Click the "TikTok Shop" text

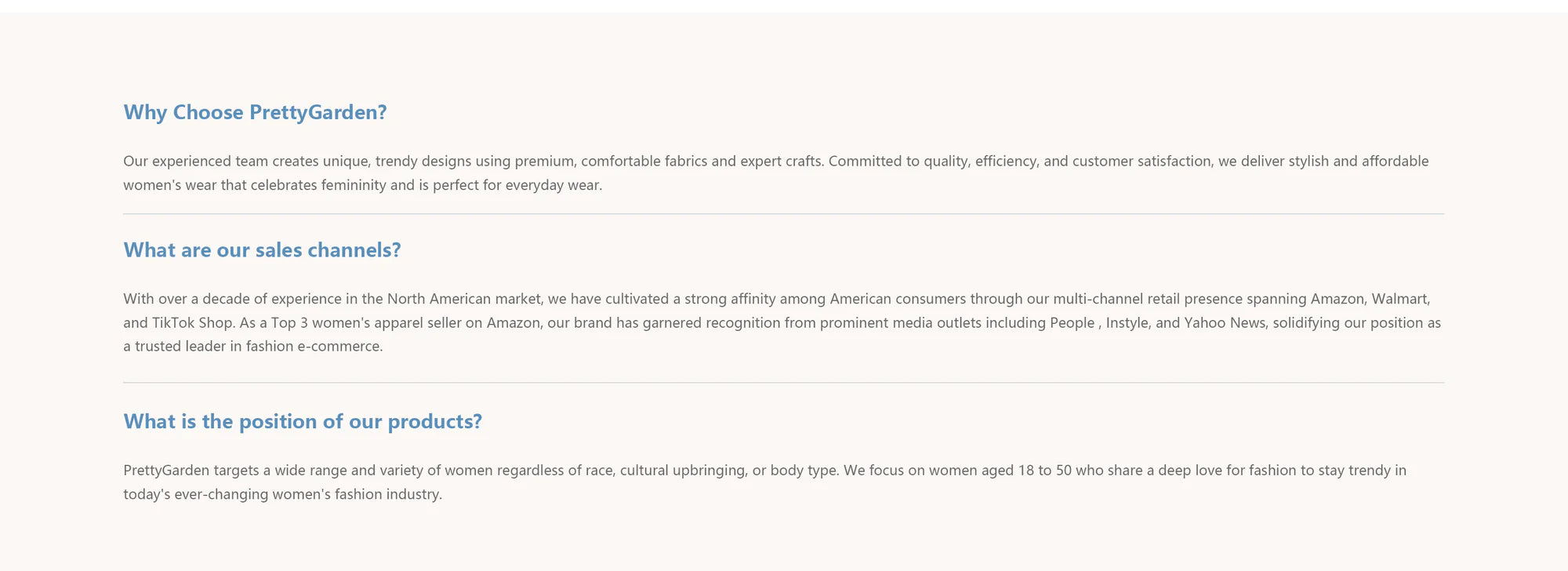(x=192, y=322)
